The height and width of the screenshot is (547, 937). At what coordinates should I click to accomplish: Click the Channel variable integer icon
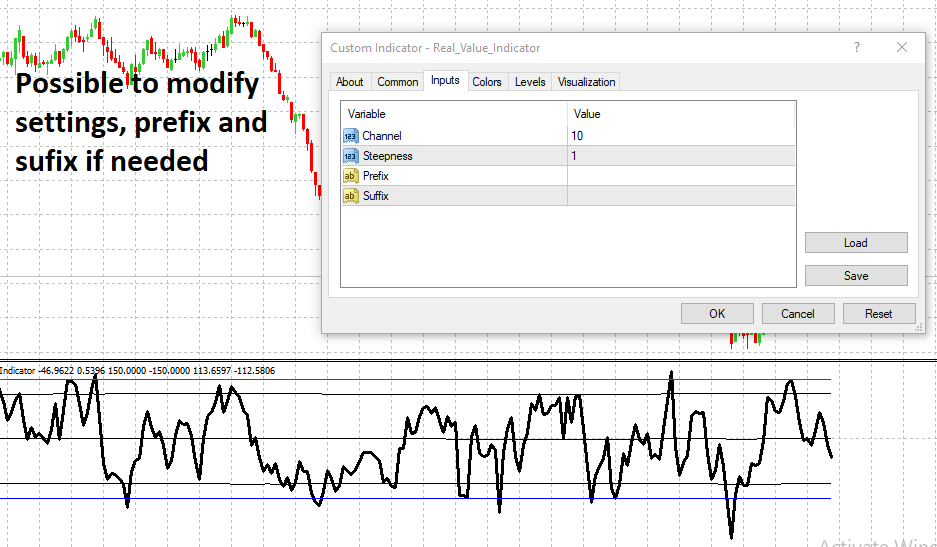[351, 136]
